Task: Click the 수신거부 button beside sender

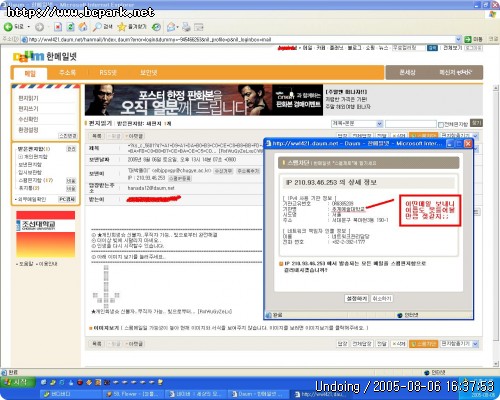Action: [x=223, y=171]
